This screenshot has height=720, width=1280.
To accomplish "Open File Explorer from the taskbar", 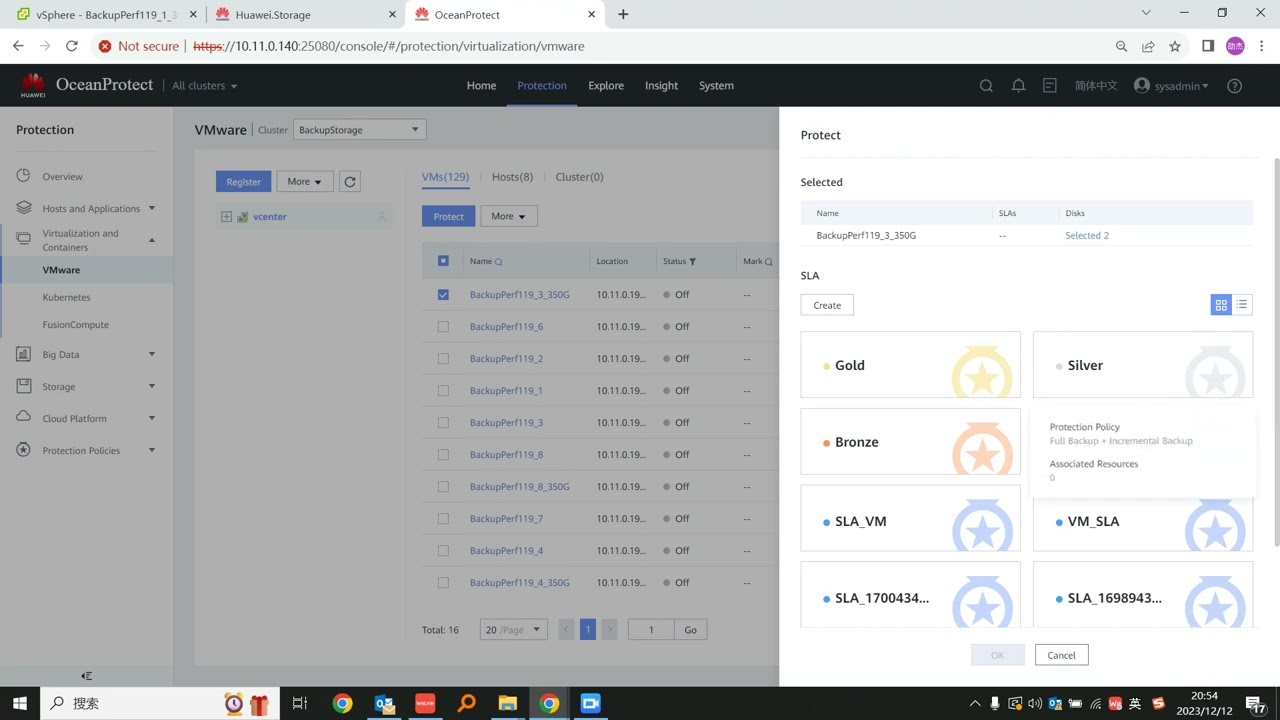I will click(507, 703).
